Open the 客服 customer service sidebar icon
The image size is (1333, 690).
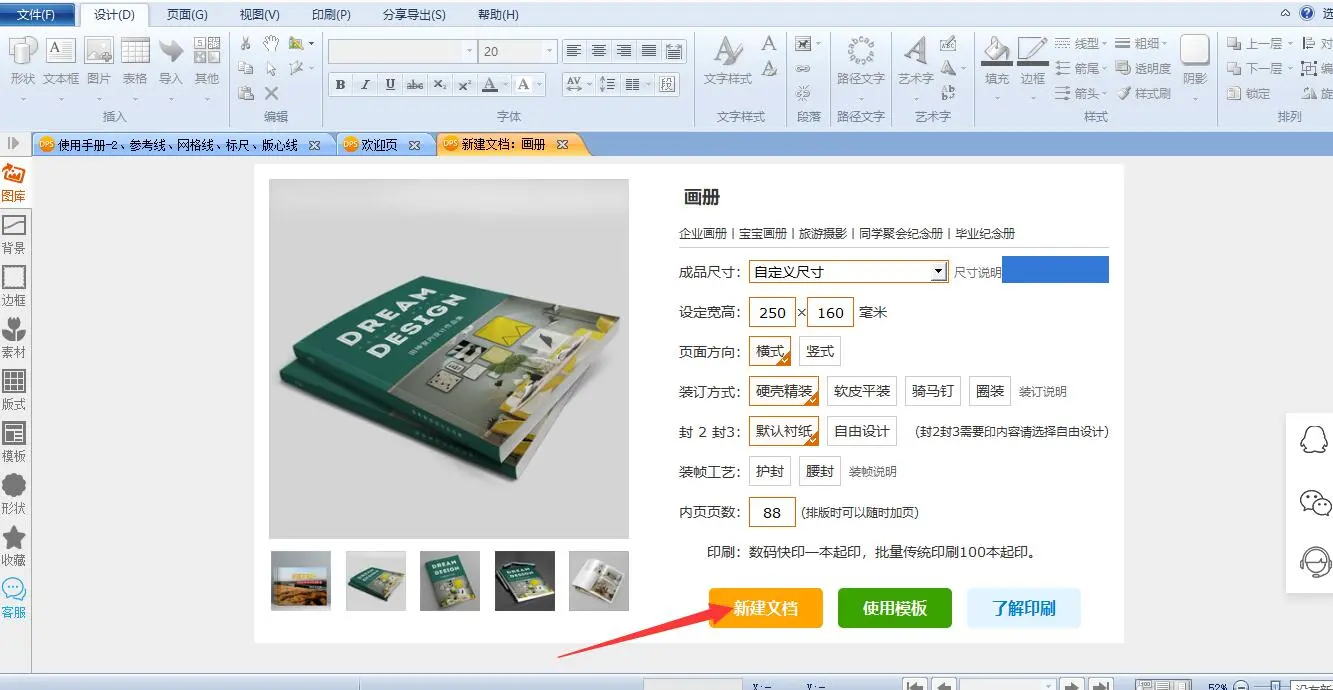[14, 598]
